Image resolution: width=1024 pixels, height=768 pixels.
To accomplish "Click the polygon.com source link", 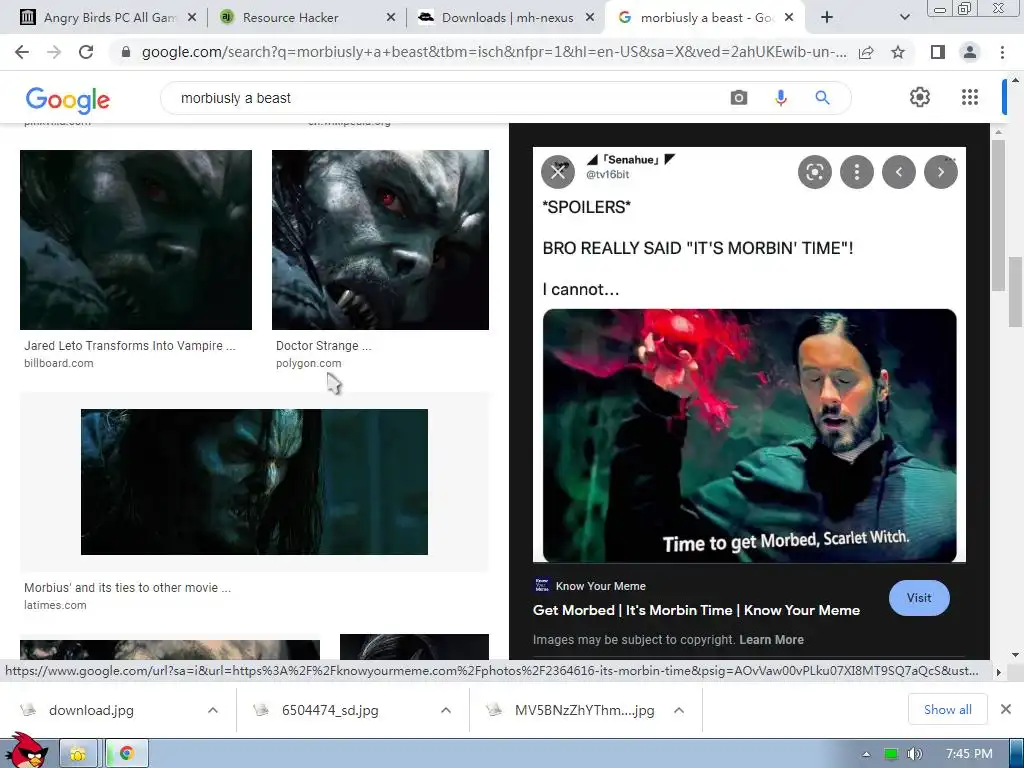I will [x=308, y=363].
